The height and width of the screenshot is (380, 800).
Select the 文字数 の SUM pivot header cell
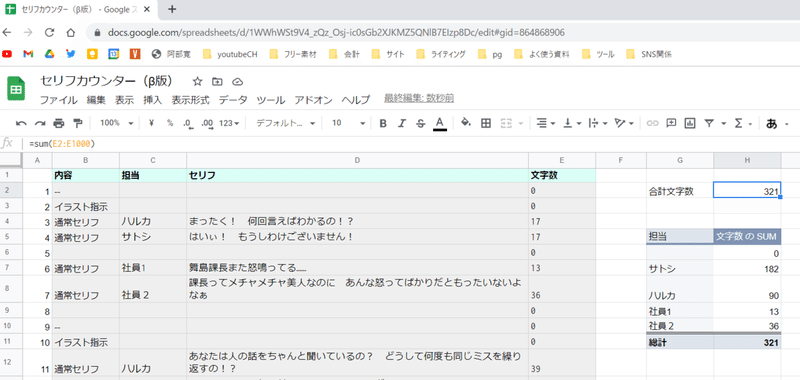[x=747, y=236]
